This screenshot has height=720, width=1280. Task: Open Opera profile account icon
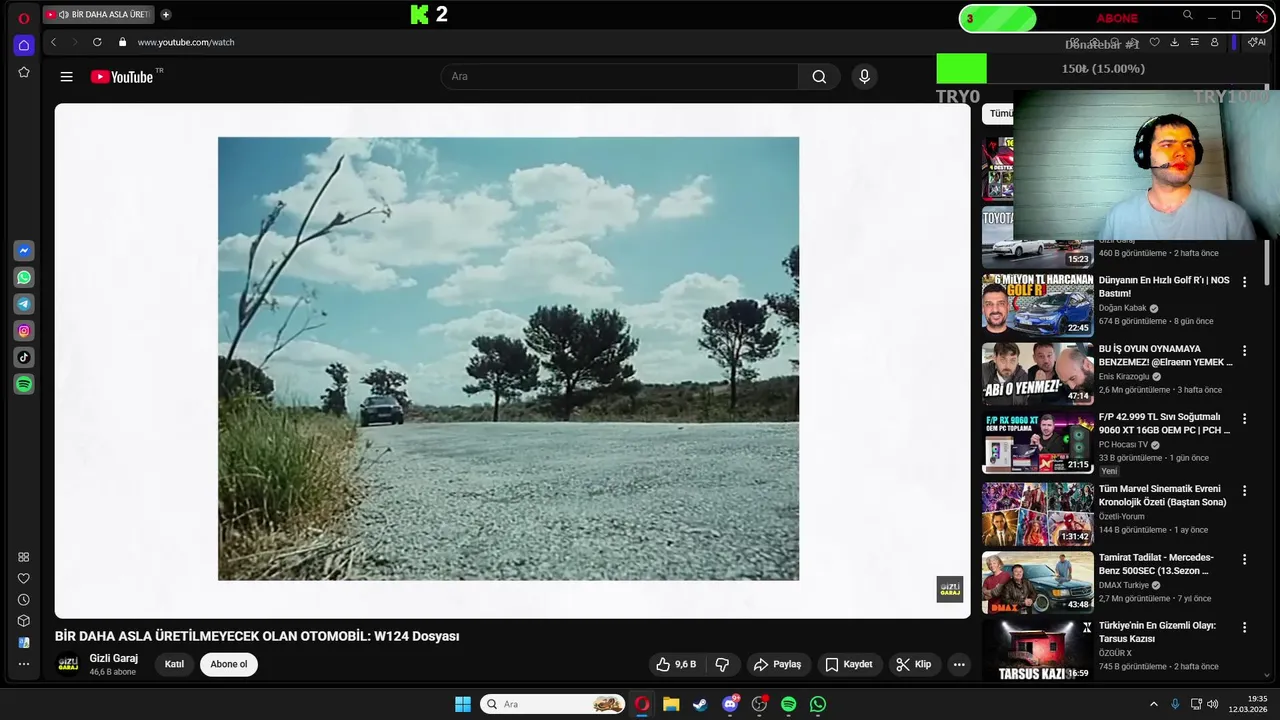click(x=1215, y=42)
